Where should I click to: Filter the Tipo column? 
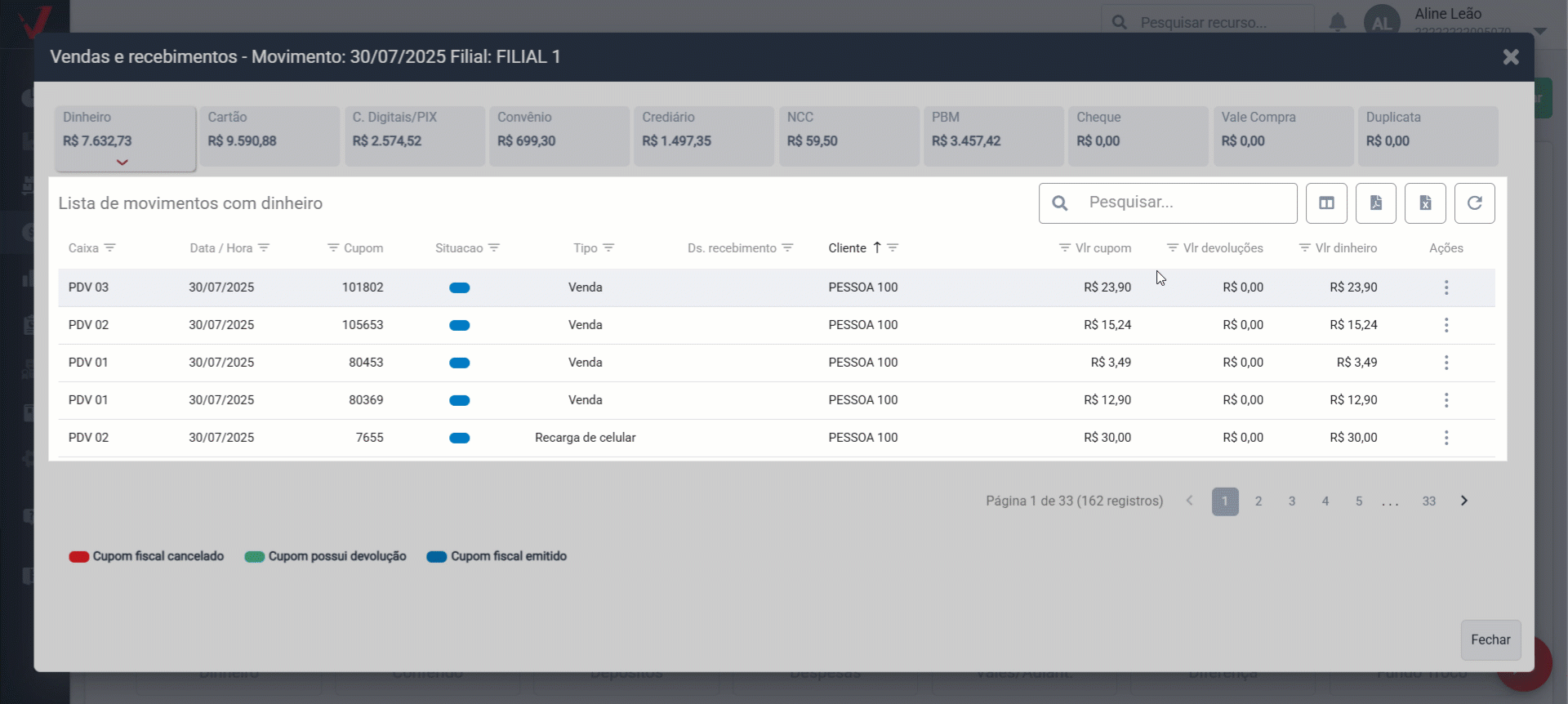point(608,248)
